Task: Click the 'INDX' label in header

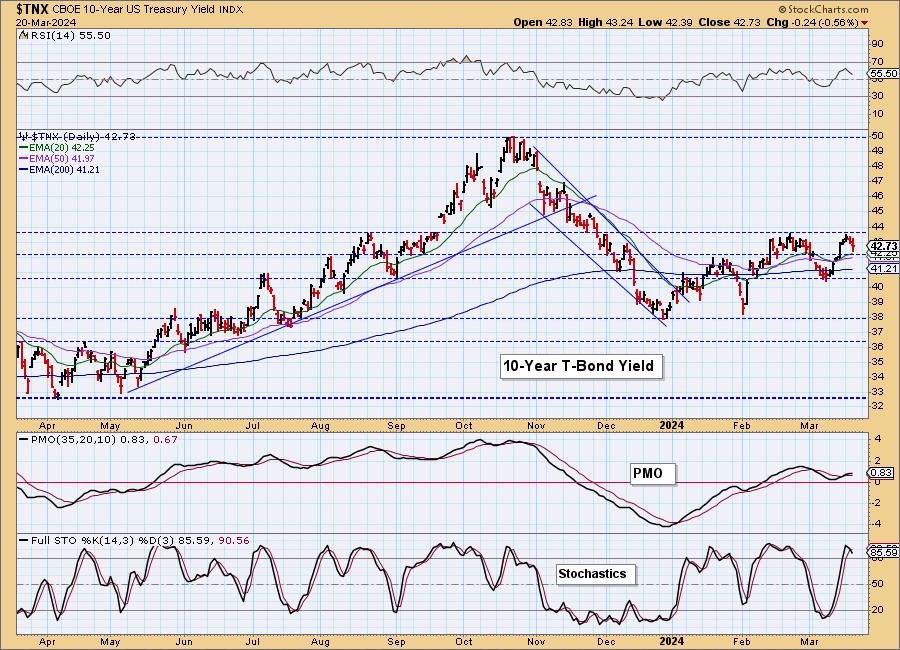Action: [x=231, y=10]
